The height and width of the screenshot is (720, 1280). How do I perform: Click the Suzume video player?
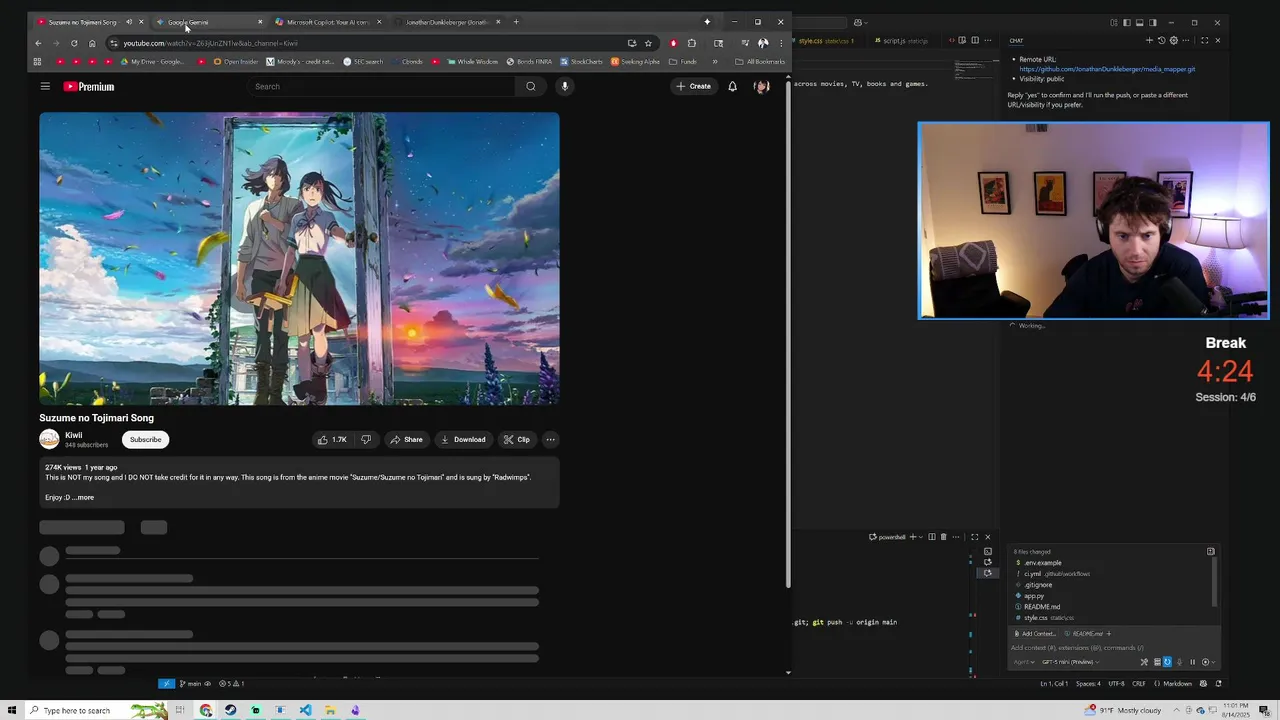pos(299,258)
